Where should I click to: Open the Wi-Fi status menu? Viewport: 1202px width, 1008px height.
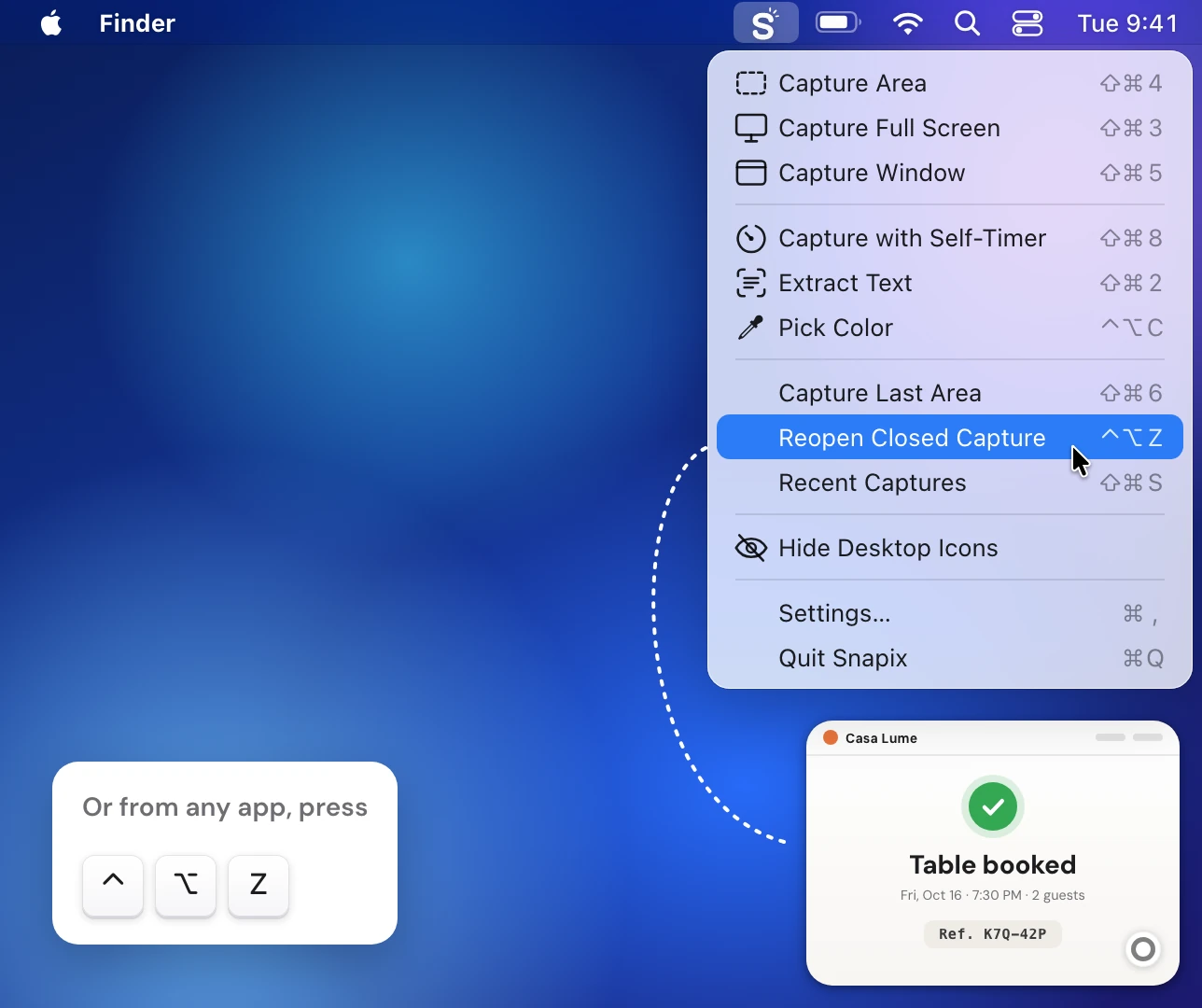pos(907,23)
